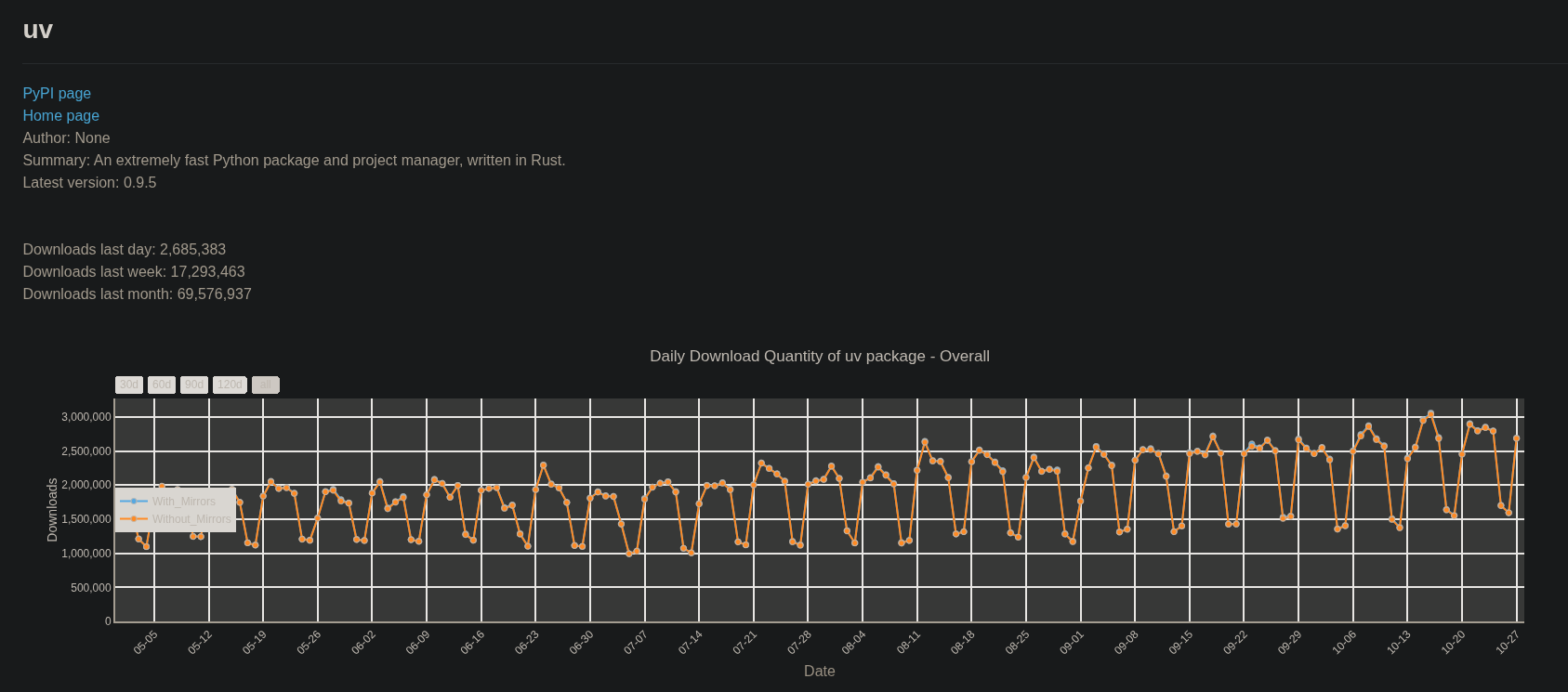Show all data with 'all' button
The height and width of the screenshot is (692, 1568).
[x=265, y=385]
